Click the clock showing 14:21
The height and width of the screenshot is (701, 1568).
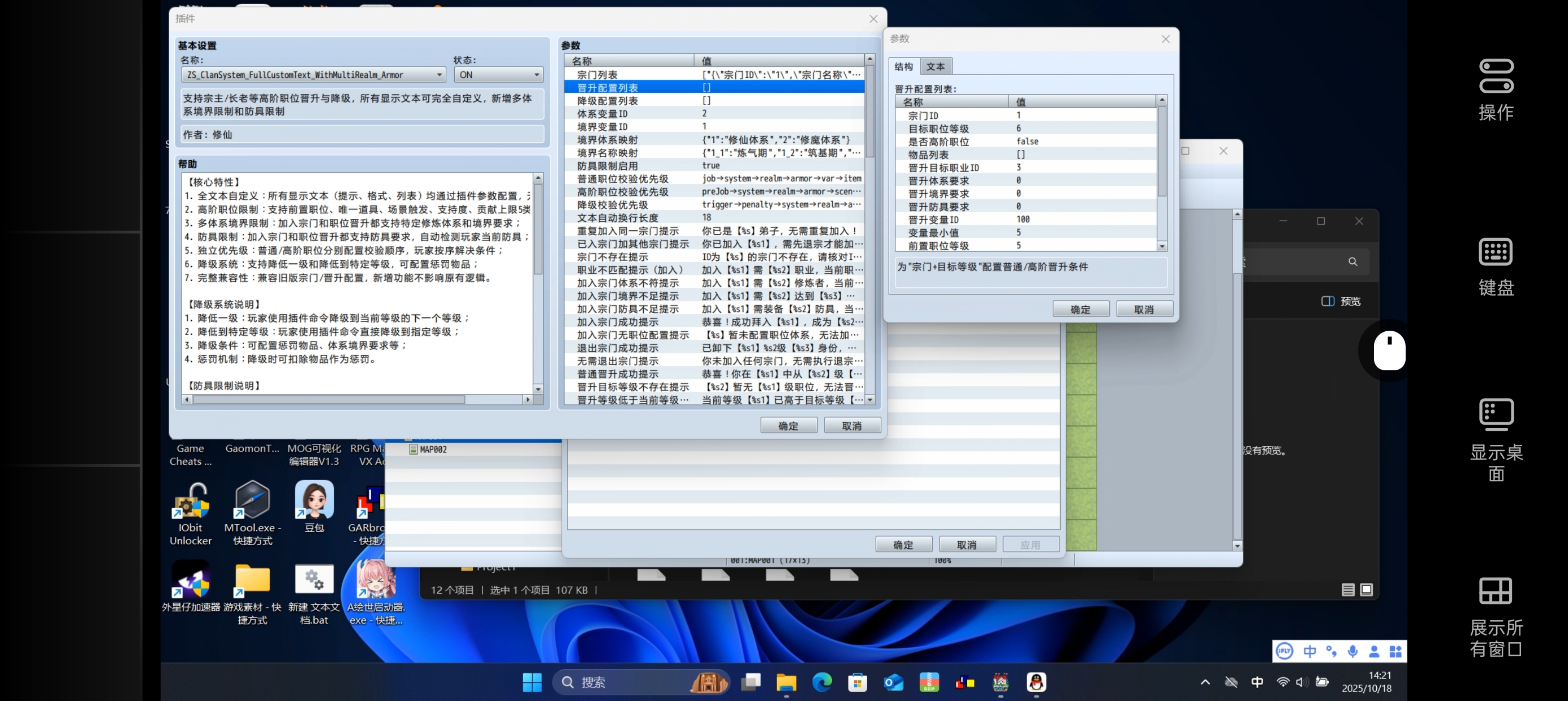click(1379, 675)
